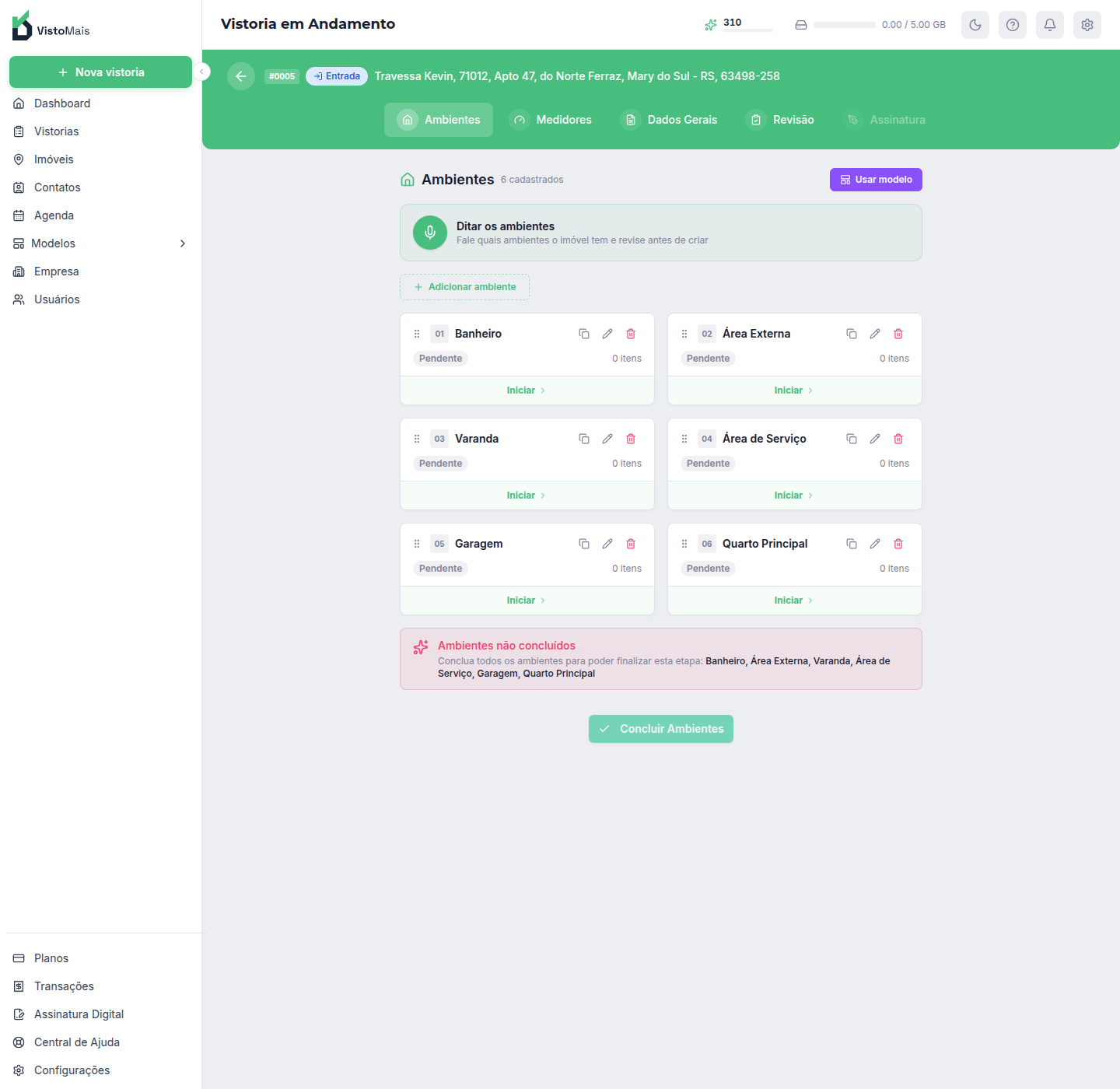Select the Ambientes tab
This screenshot has height=1089, width=1120.
439,120
